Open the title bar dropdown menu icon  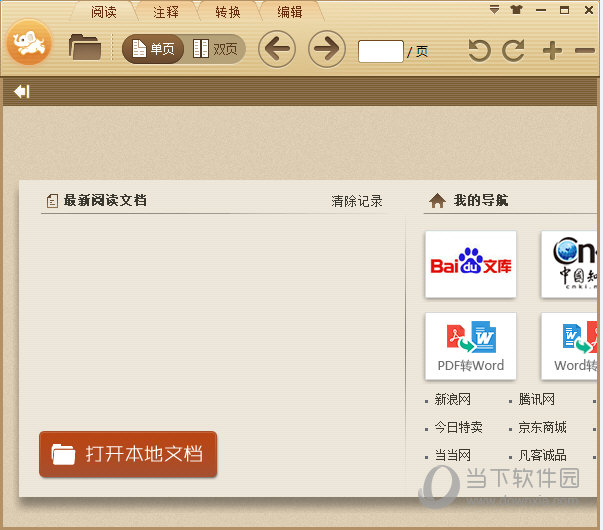(x=494, y=10)
